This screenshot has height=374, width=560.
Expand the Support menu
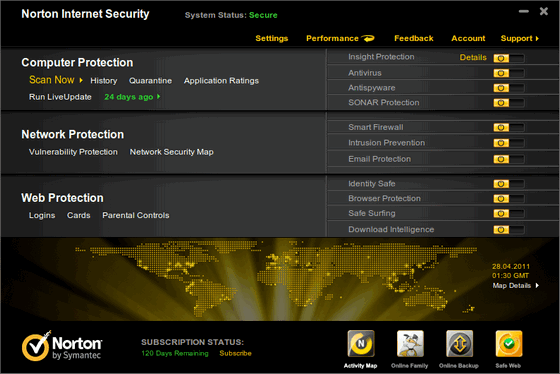(520, 39)
